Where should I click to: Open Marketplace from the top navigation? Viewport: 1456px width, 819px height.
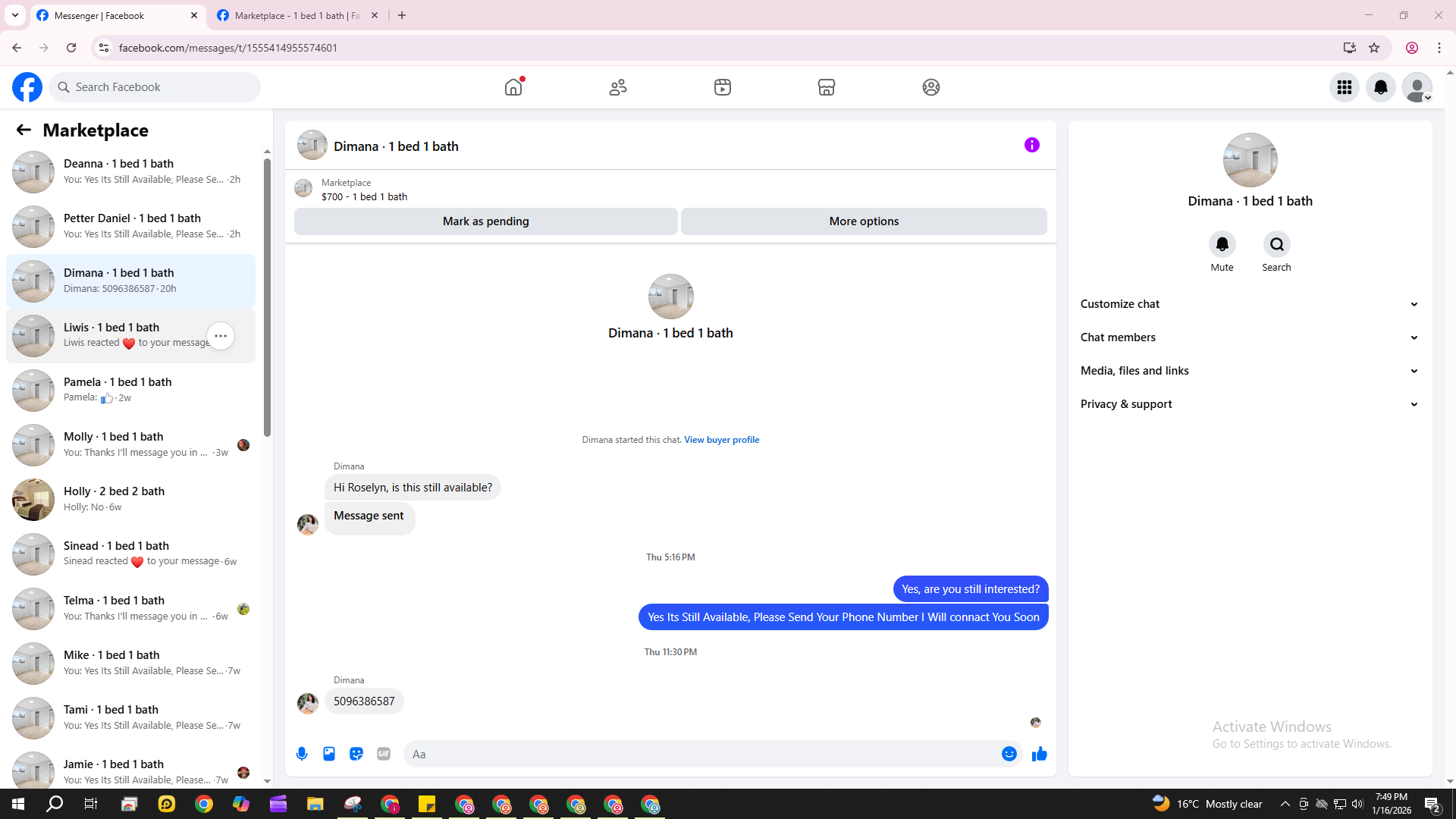point(827,87)
